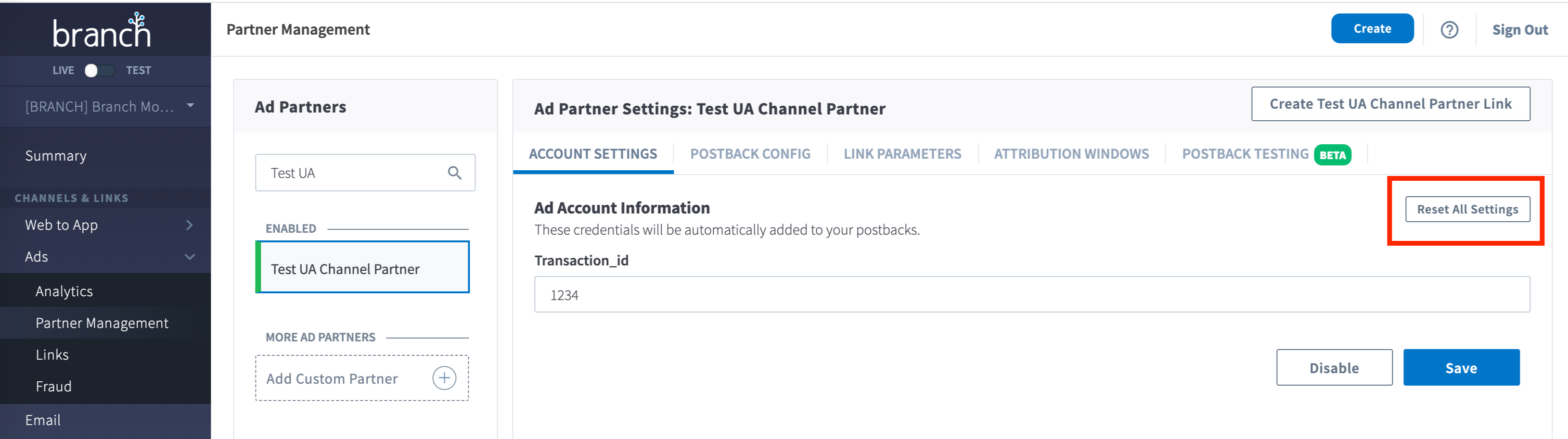
Task: Click the Branch logo
Action: point(102,30)
